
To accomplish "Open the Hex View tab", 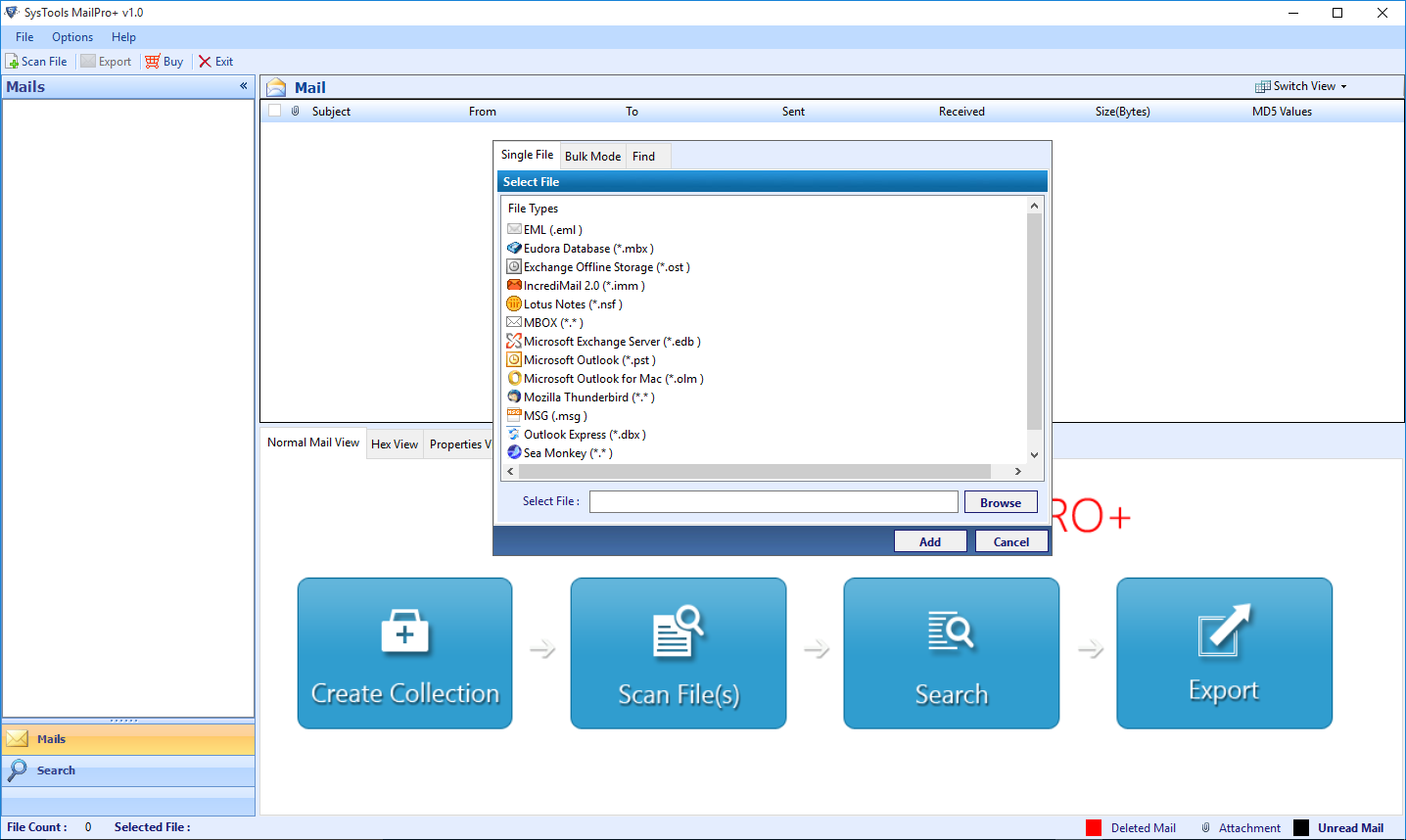I will (x=395, y=444).
